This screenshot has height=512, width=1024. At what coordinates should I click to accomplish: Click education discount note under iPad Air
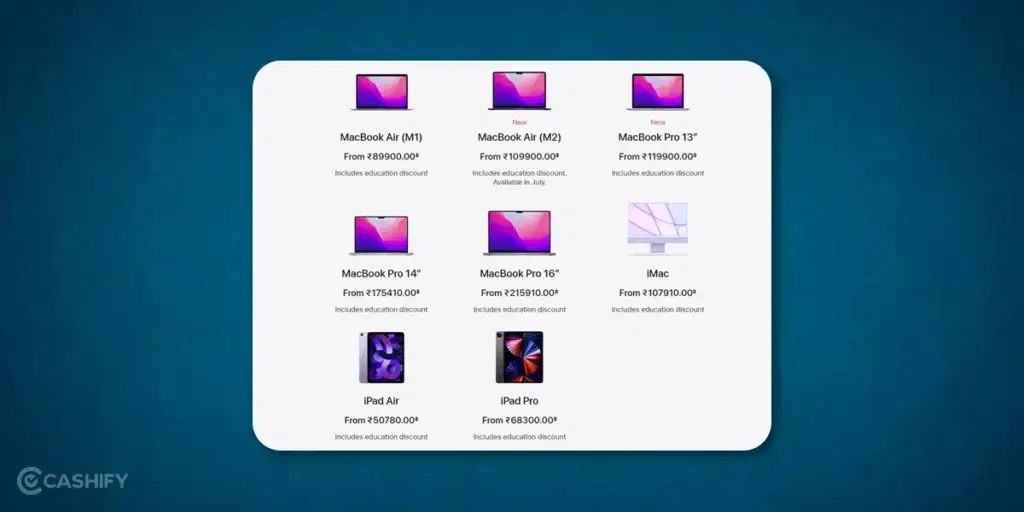pos(381,437)
